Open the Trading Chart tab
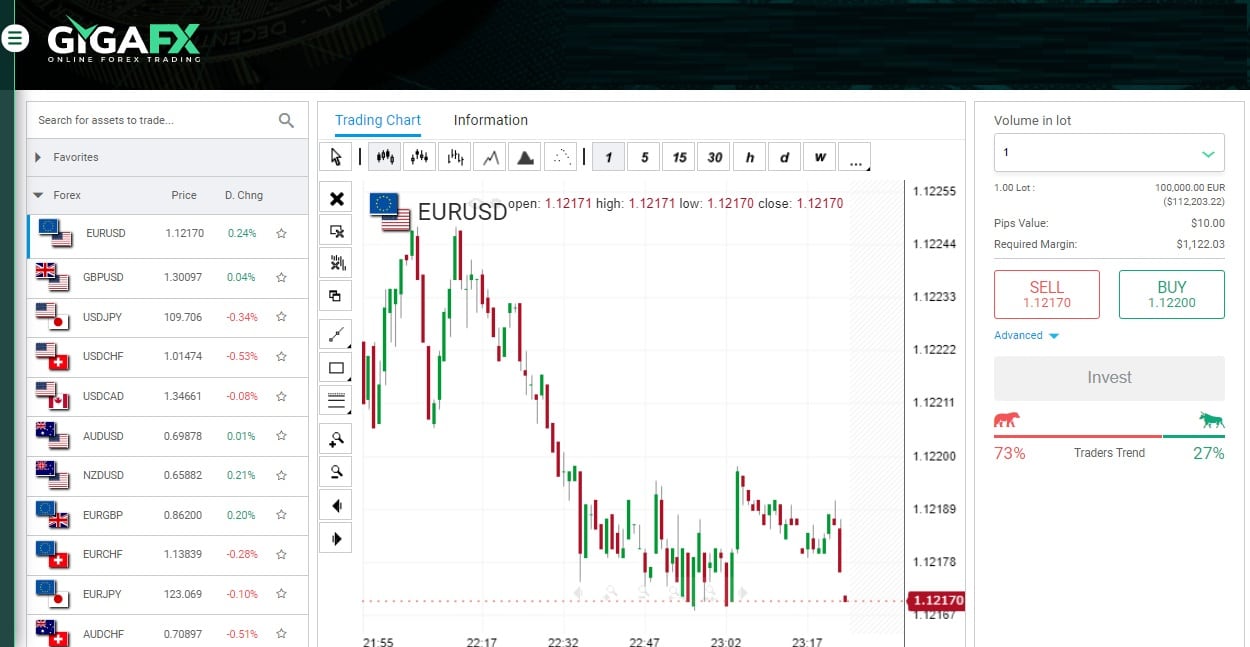Screen dimensions: 1250x647 (x=378, y=120)
